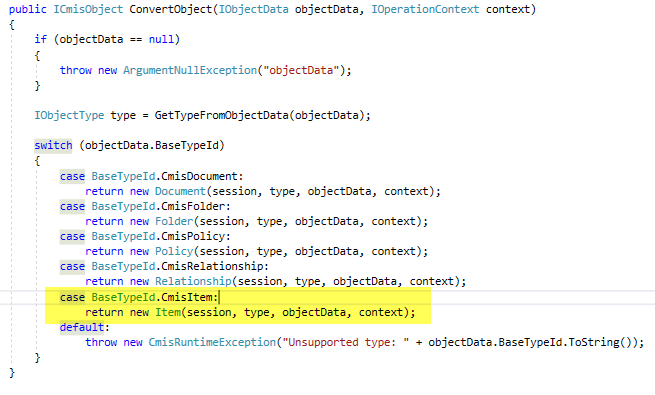This screenshot has height=395, width=655.
Task: Click the "Unsupported type: " string
Action: coord(346,342)
